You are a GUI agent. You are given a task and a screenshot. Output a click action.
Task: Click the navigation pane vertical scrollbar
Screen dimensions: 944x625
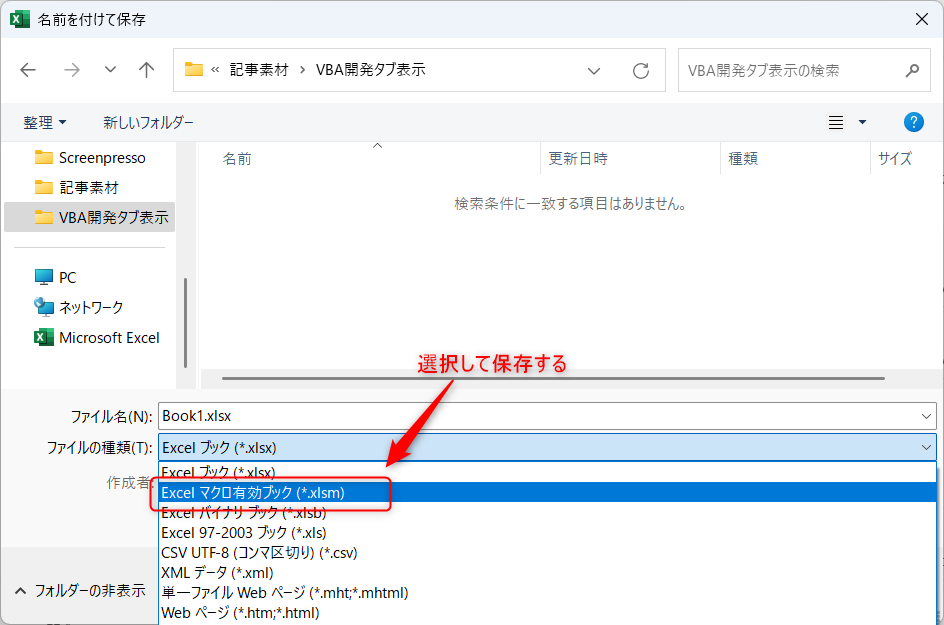[x=185, y=323]
